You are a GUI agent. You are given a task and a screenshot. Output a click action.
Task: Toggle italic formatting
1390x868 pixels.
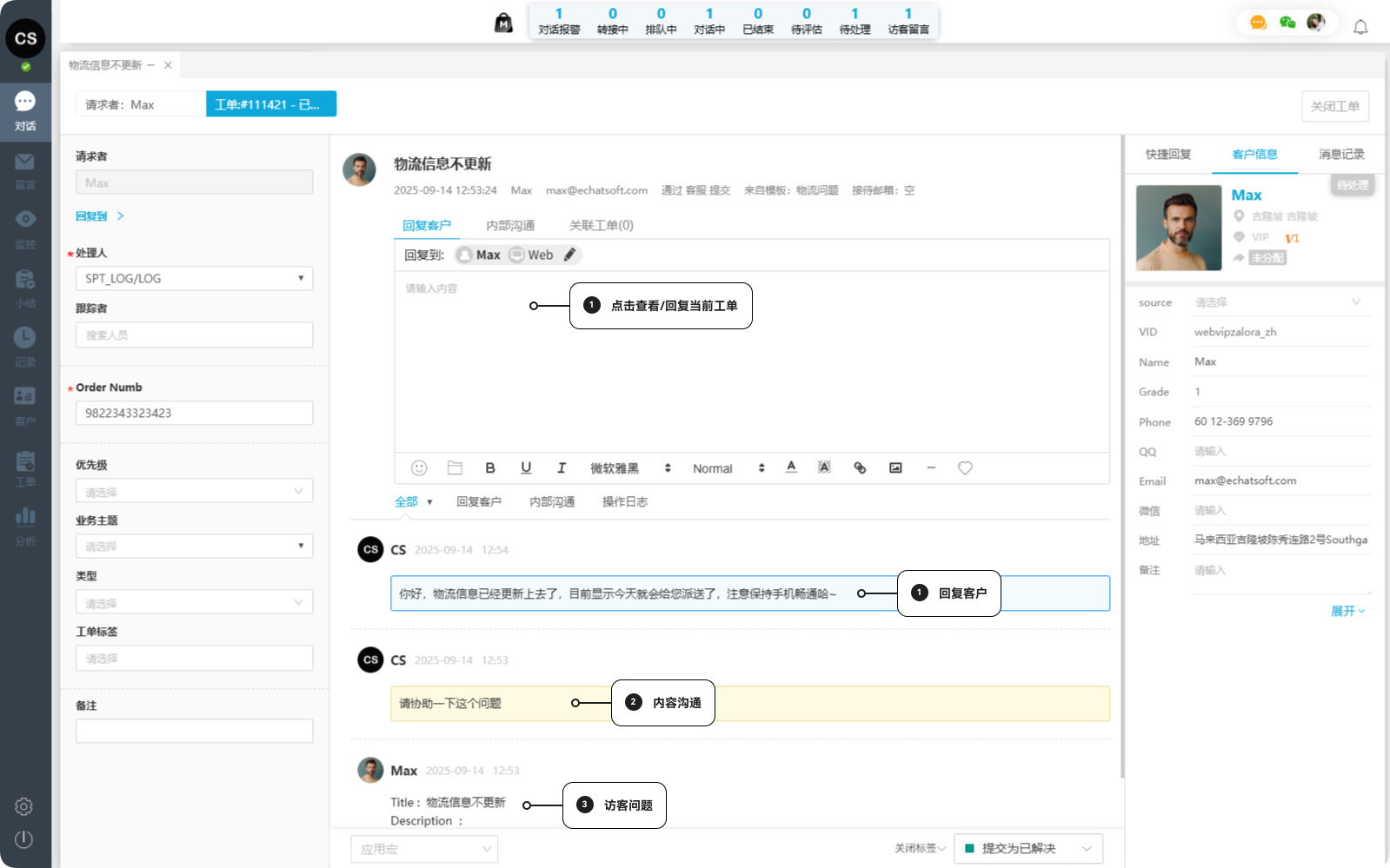562,468
